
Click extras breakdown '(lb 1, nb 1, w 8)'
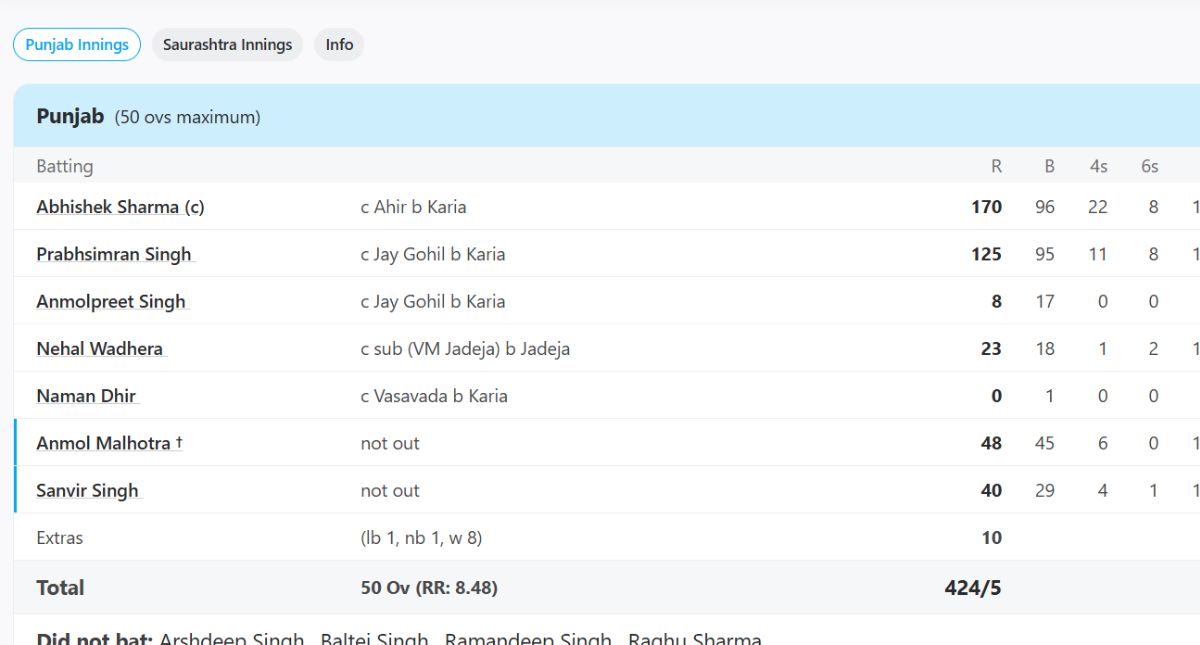coord(421,538)
